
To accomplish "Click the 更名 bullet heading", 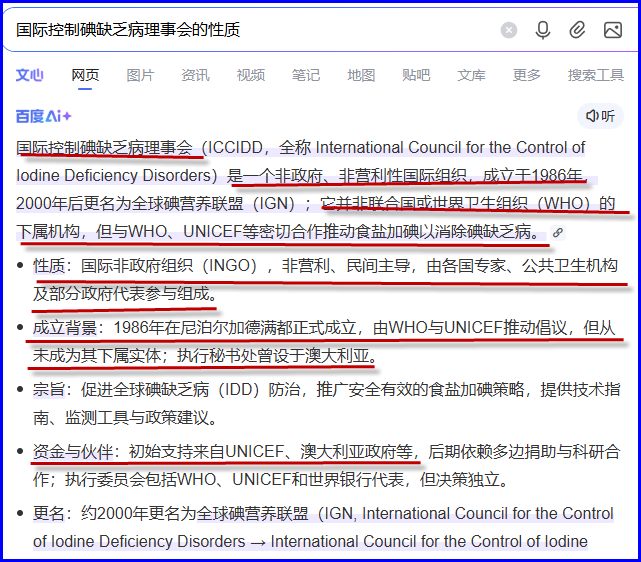I will pyautogui.click(x=49, y=513).
